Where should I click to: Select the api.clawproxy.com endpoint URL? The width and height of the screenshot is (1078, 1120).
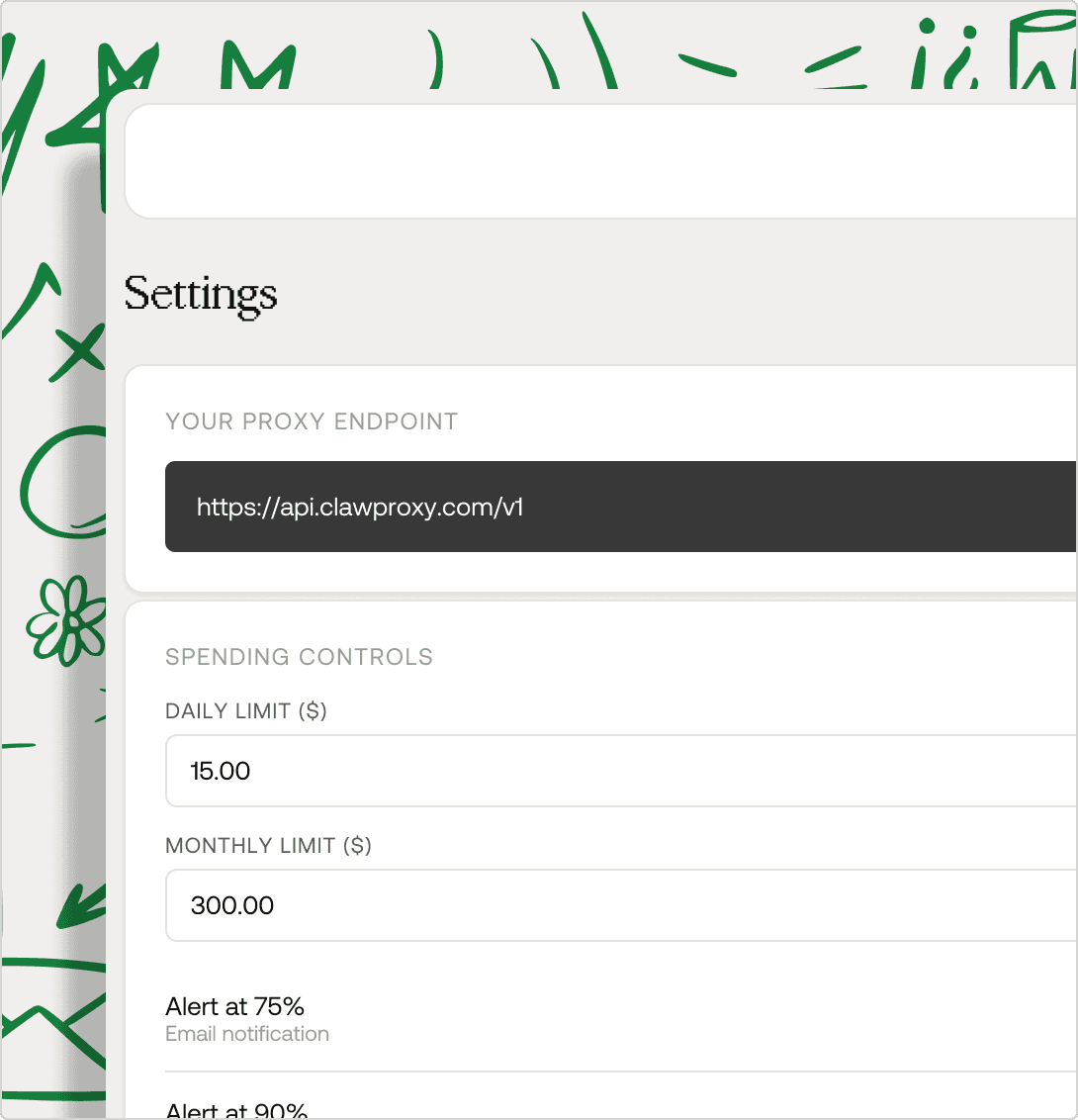coord(360,508)
